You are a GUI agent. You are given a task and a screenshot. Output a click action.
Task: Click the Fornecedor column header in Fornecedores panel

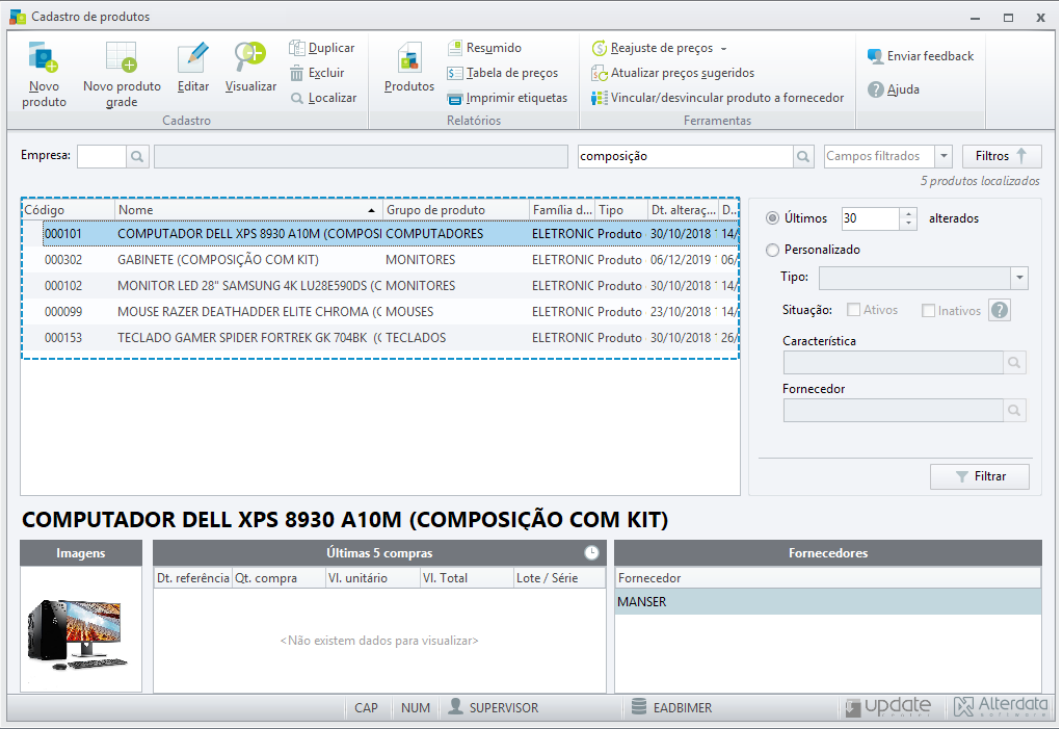(827, 578)
